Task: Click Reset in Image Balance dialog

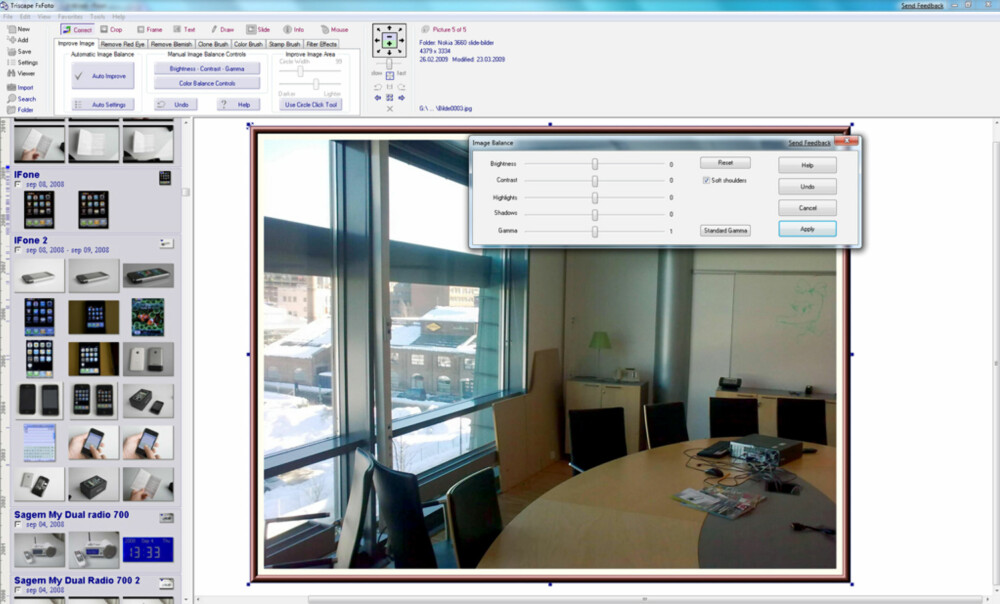Action: tap(725, 163)
